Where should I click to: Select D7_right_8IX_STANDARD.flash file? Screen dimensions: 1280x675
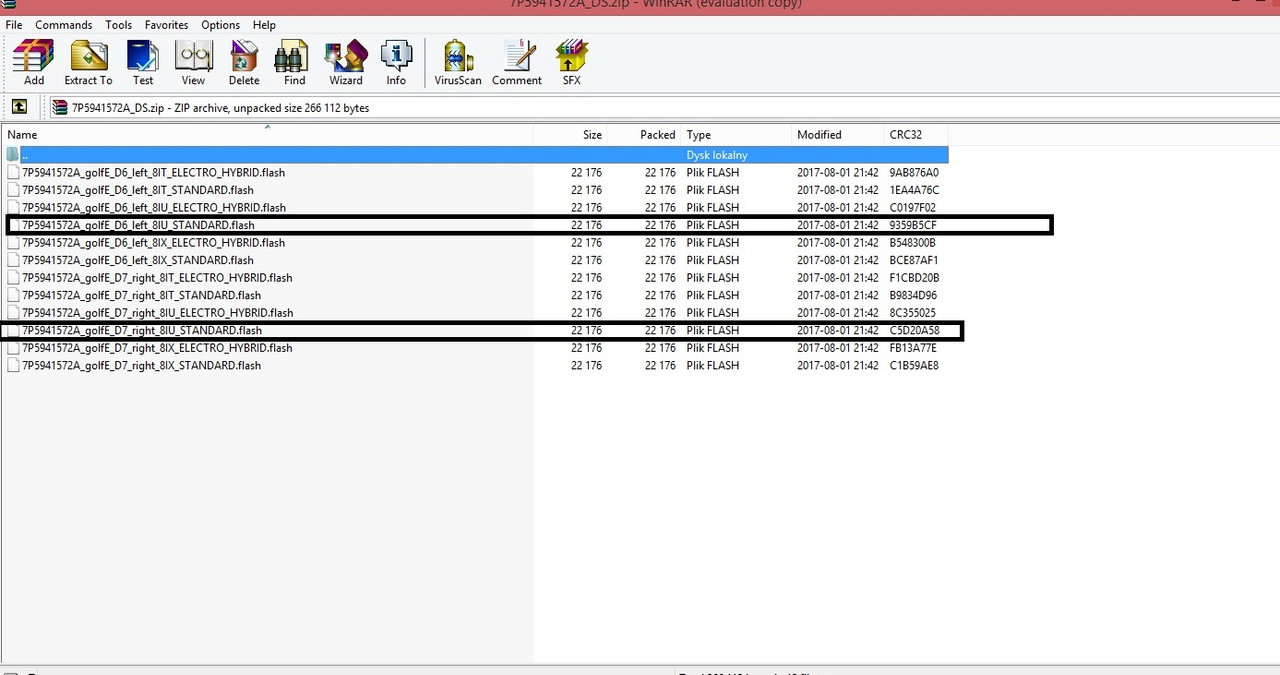click(141, 365)
